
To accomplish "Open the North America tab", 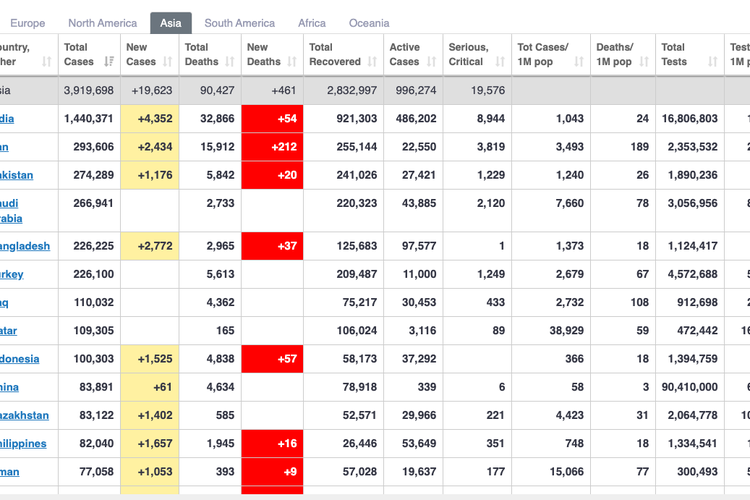I will [102, 23].
